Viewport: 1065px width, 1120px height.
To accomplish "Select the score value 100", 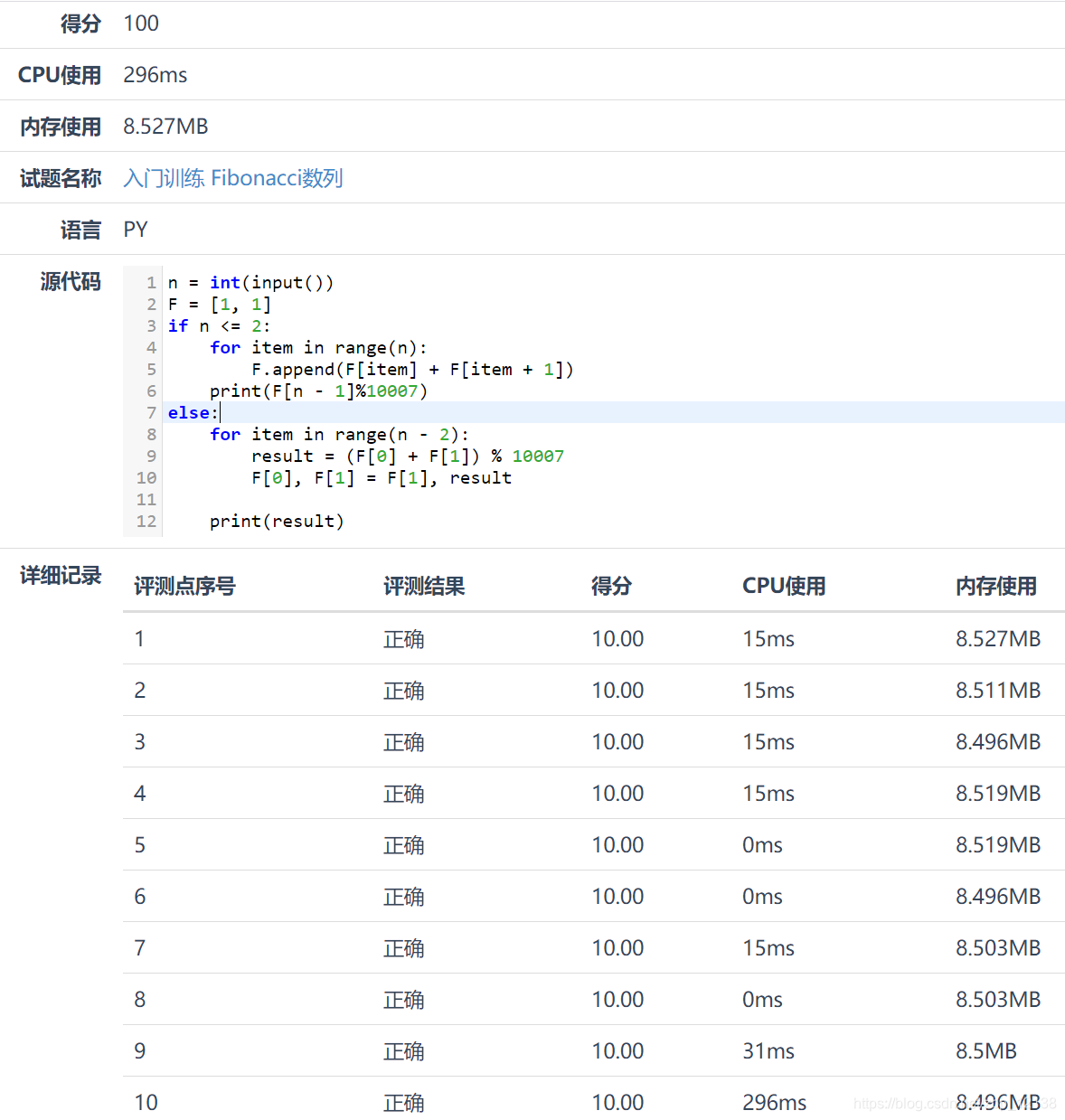I will (x=141, y=24).
